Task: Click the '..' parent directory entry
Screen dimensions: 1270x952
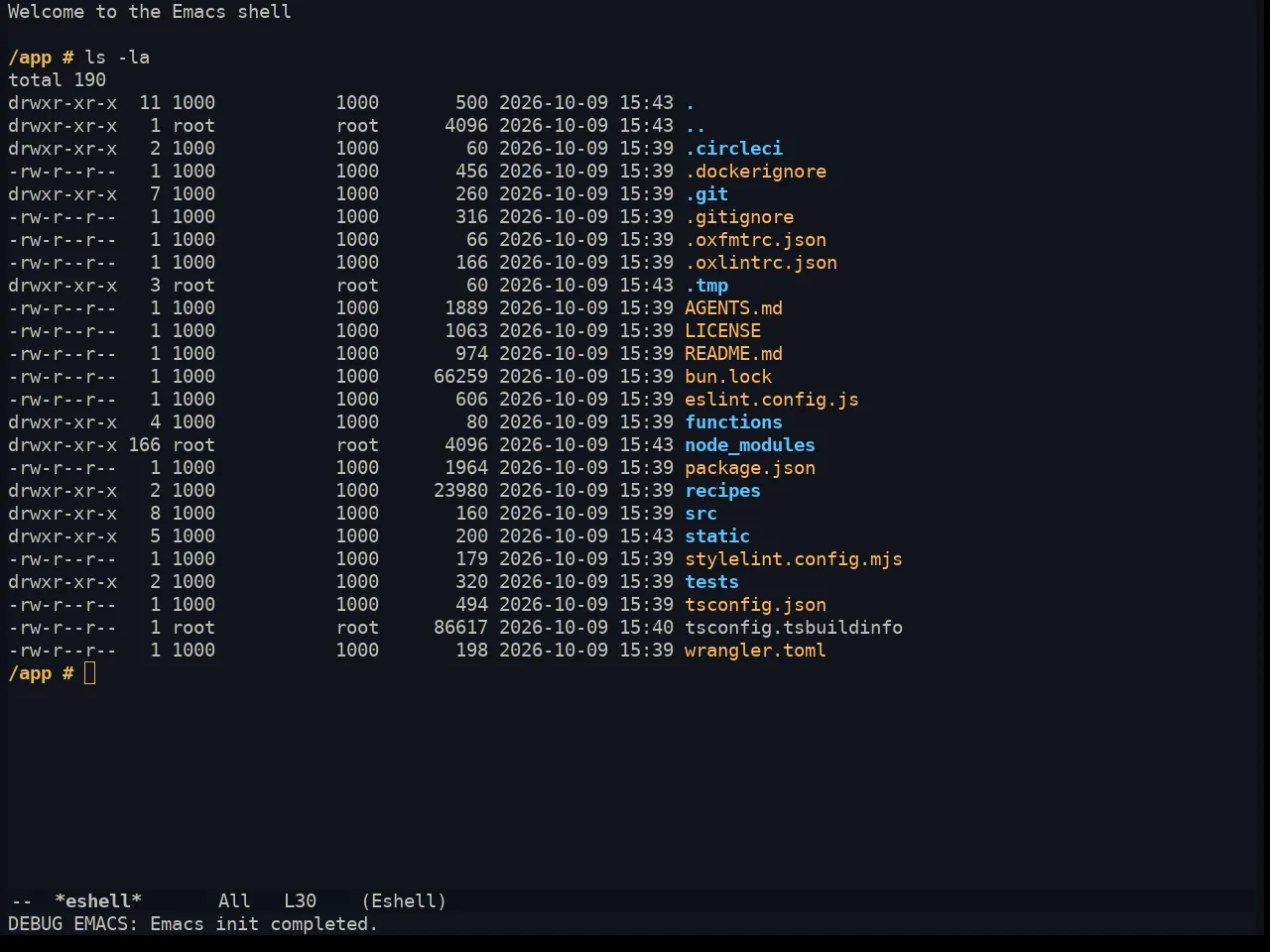Action: [696, 126]
